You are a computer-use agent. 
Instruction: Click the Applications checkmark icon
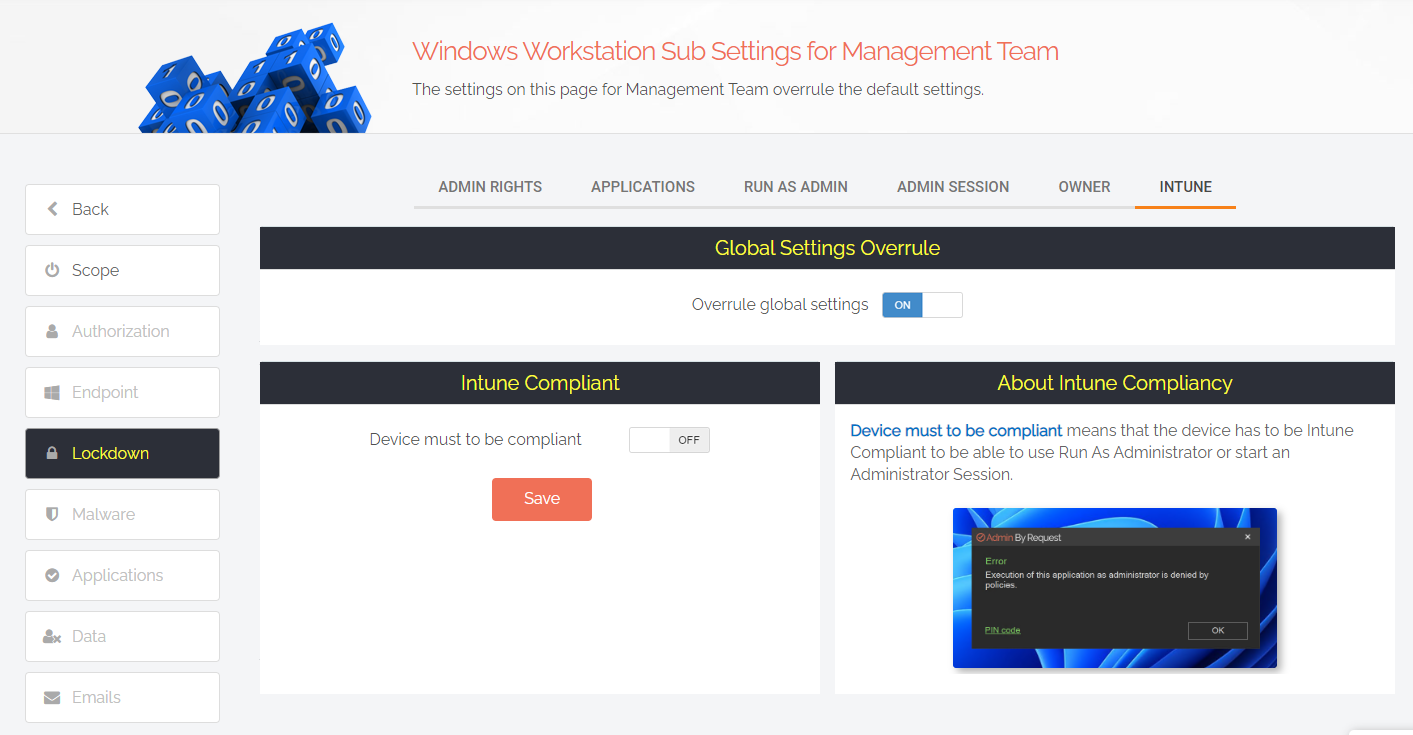coord(52,575)
